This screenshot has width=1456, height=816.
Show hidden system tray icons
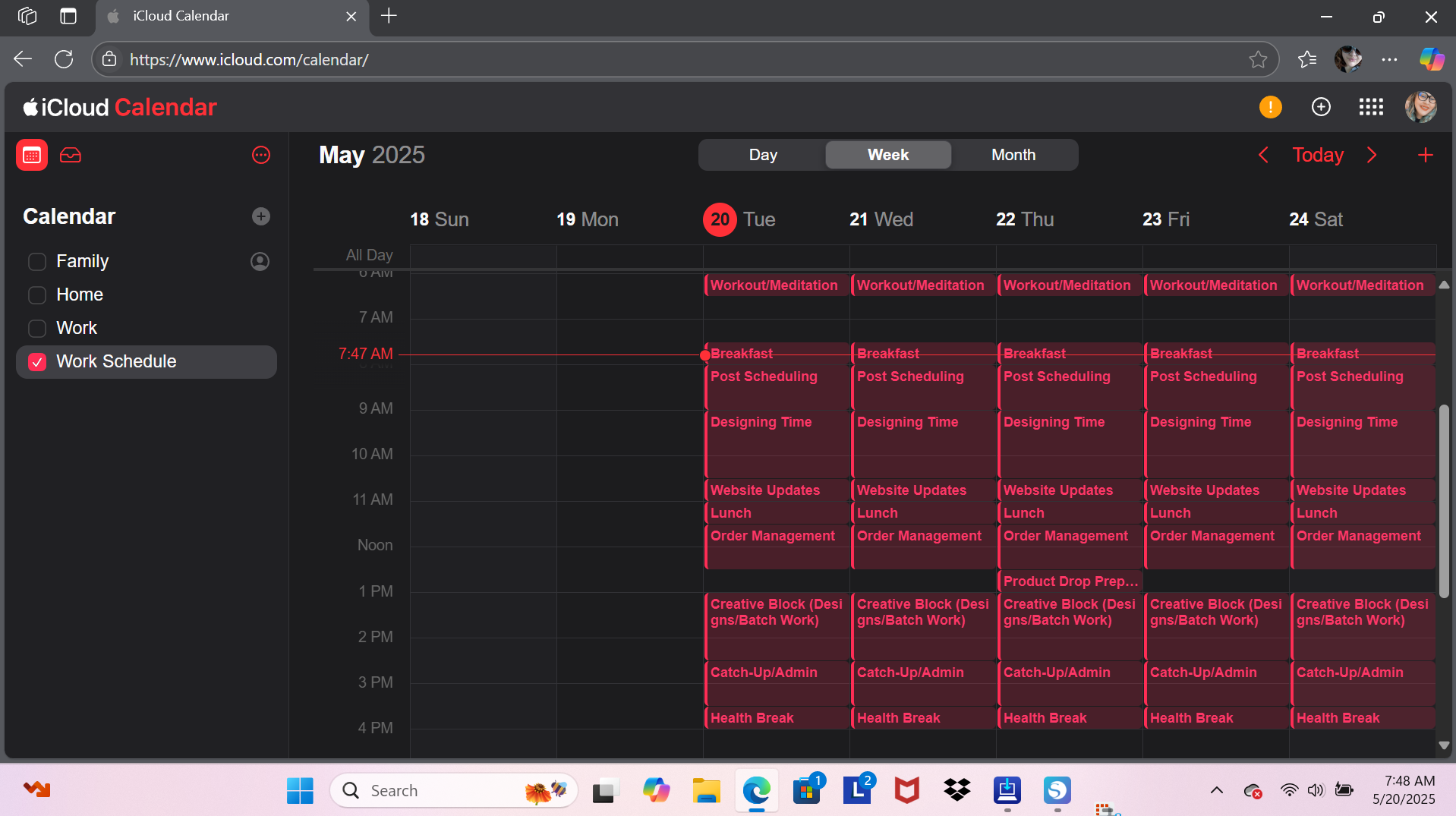(1216, 790)
